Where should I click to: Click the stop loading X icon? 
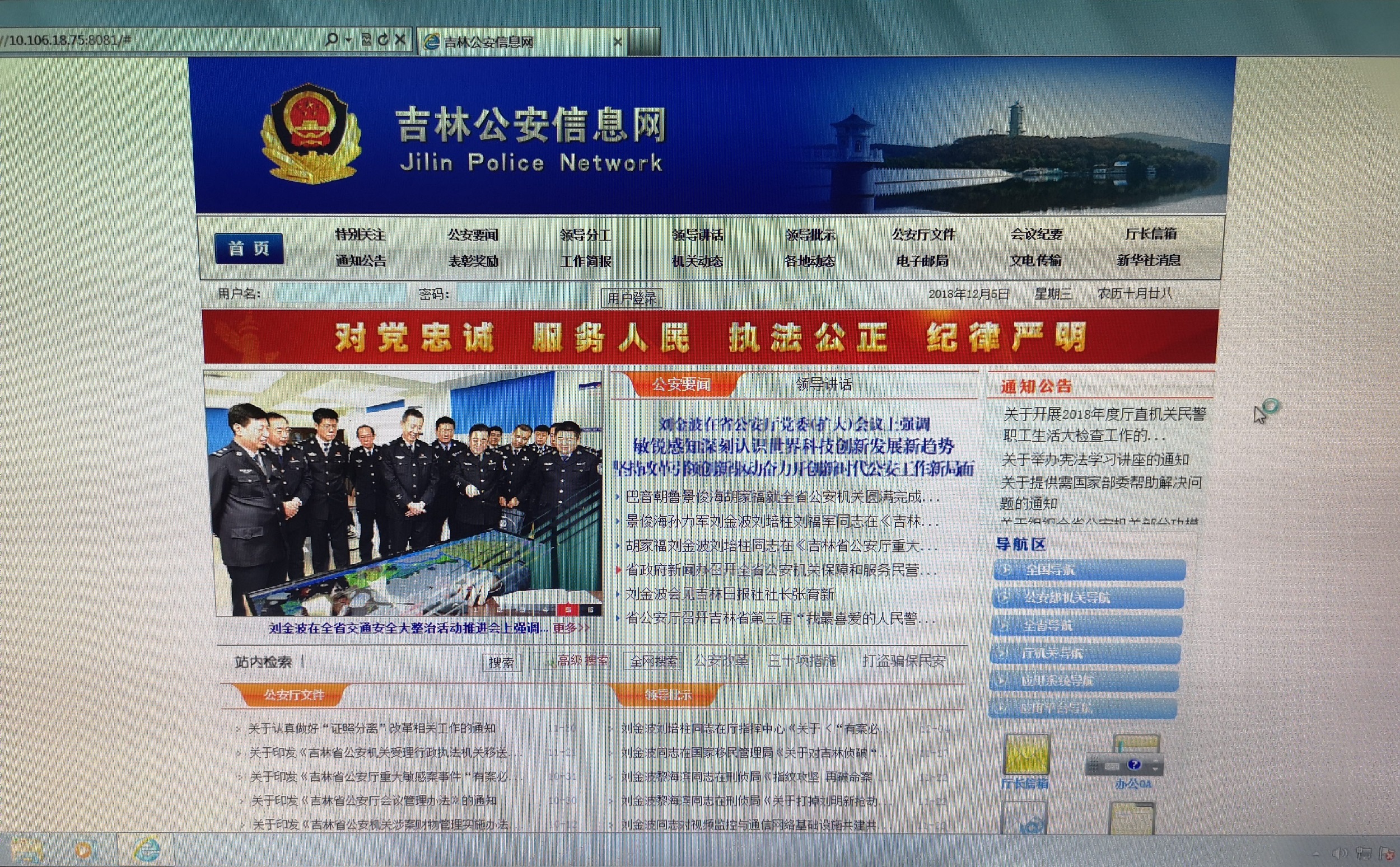(400, 40)
